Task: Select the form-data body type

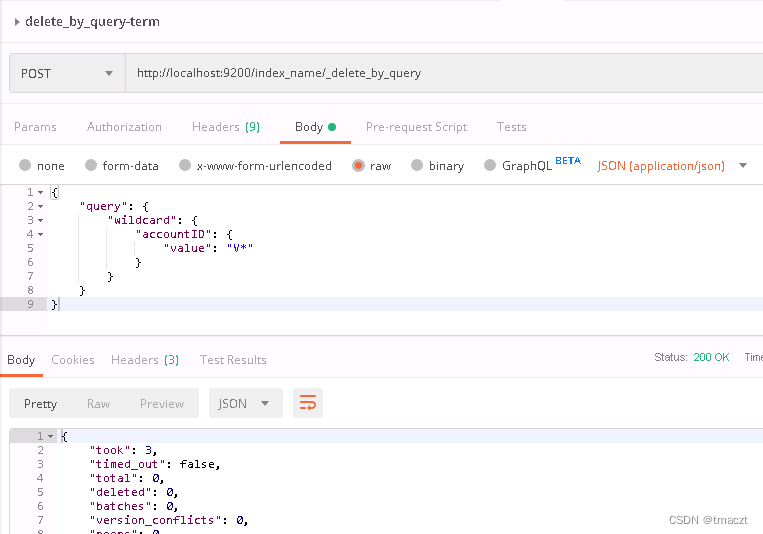Action: [91, 166]
